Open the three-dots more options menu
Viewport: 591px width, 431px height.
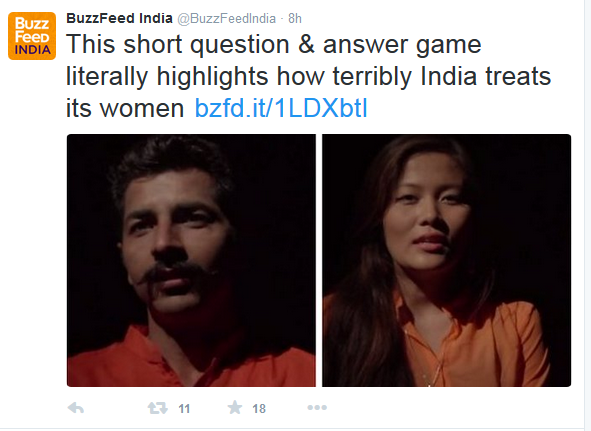(x=317, y=407)
